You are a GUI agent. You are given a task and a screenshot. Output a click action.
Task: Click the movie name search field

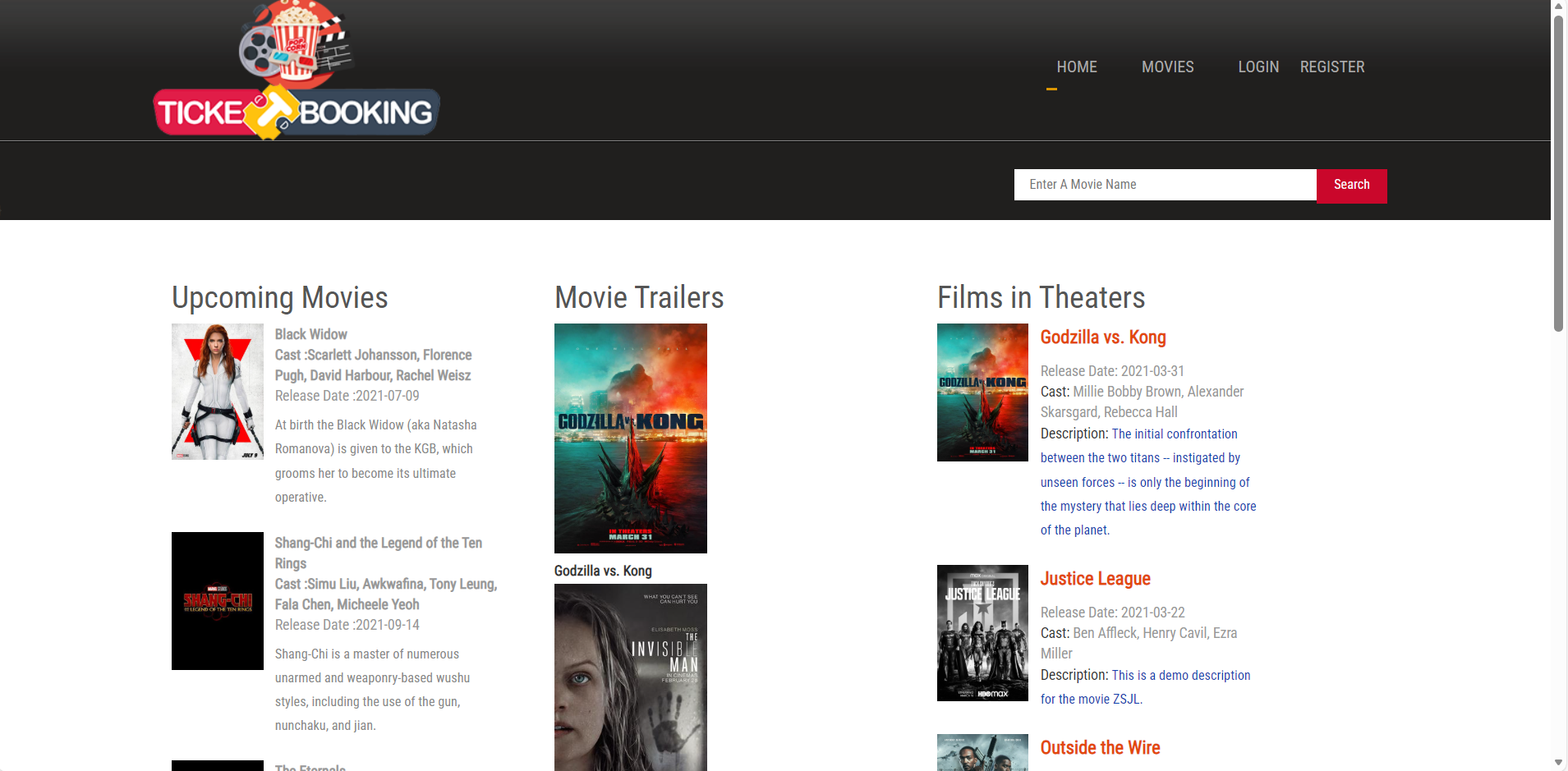tap(1165, 184)
